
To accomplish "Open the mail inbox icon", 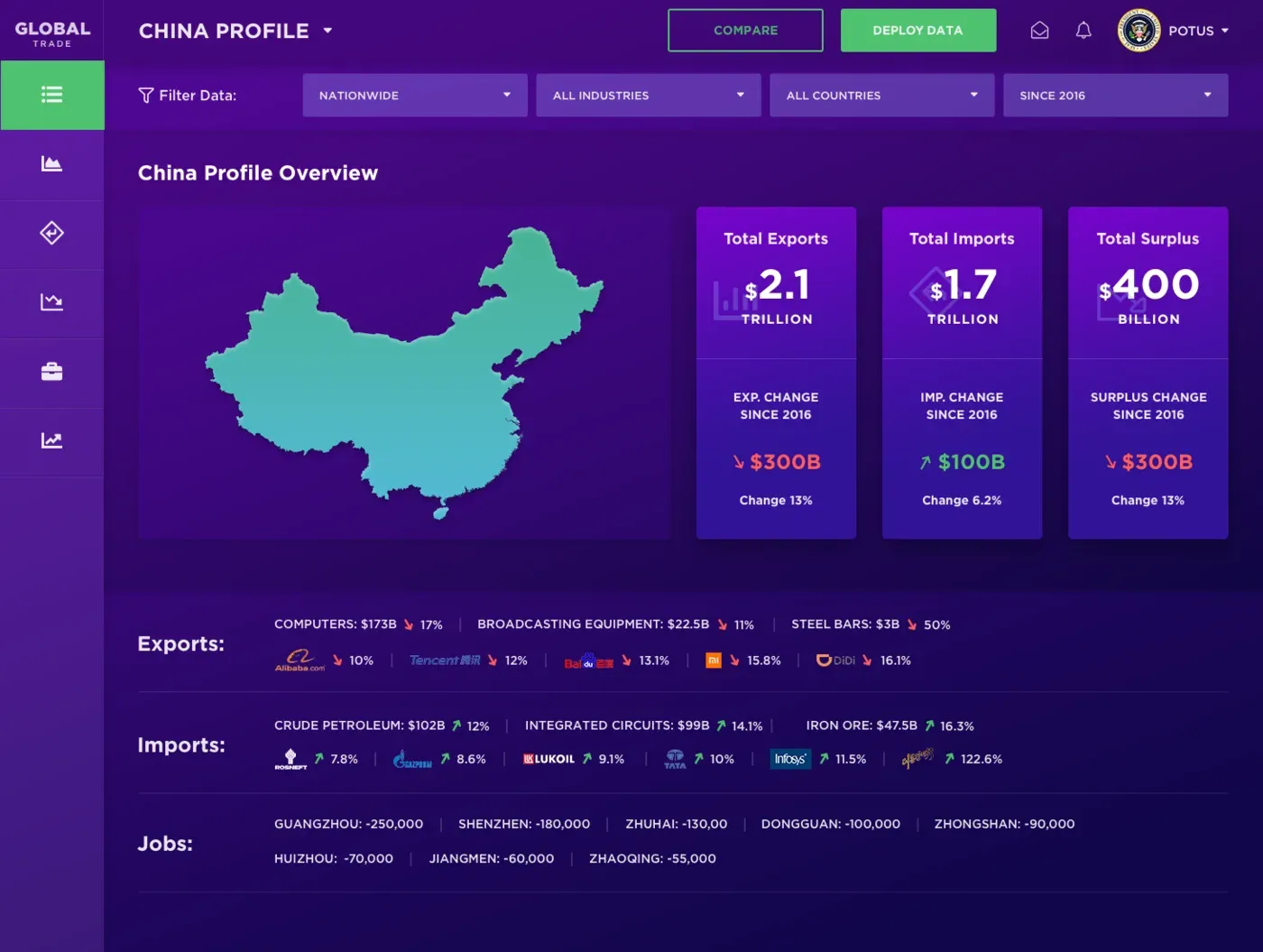I will 1040,31.
